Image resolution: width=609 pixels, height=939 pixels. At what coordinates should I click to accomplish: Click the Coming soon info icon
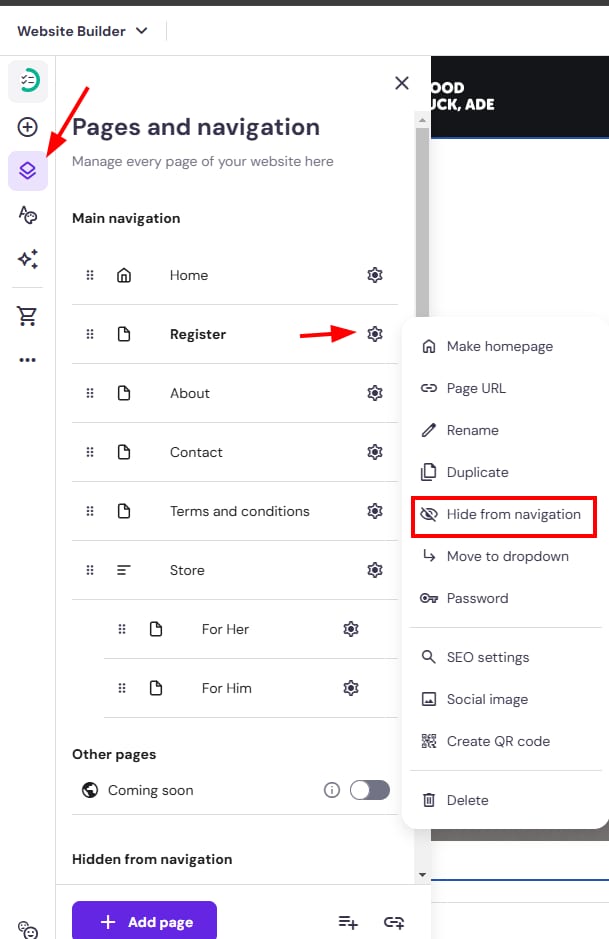tap(332, 790)
